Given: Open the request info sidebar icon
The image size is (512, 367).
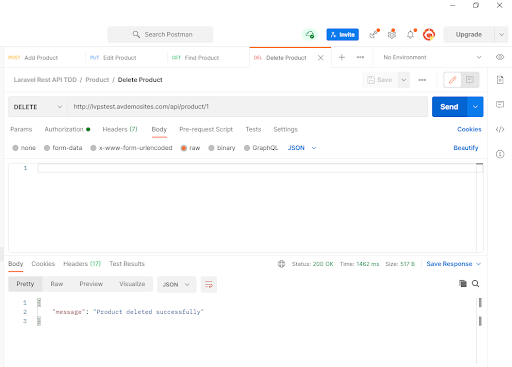Looking at the screenshot, I should point(500,154).
